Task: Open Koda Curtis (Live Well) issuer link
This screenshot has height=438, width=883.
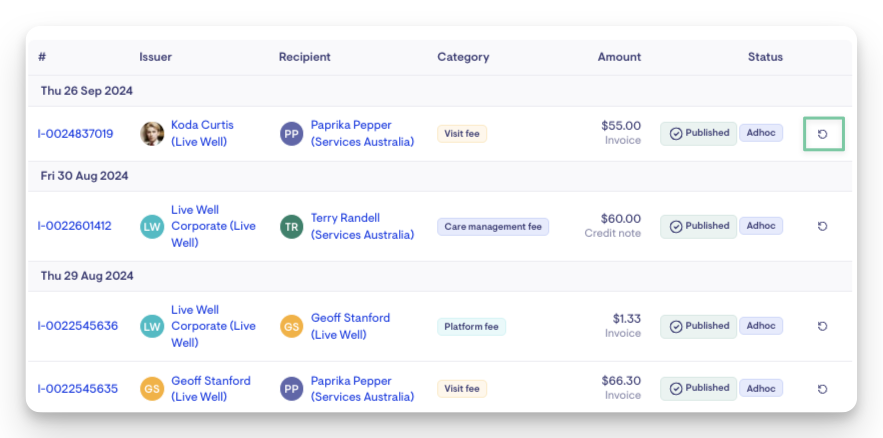Action: tap(202, 134)
